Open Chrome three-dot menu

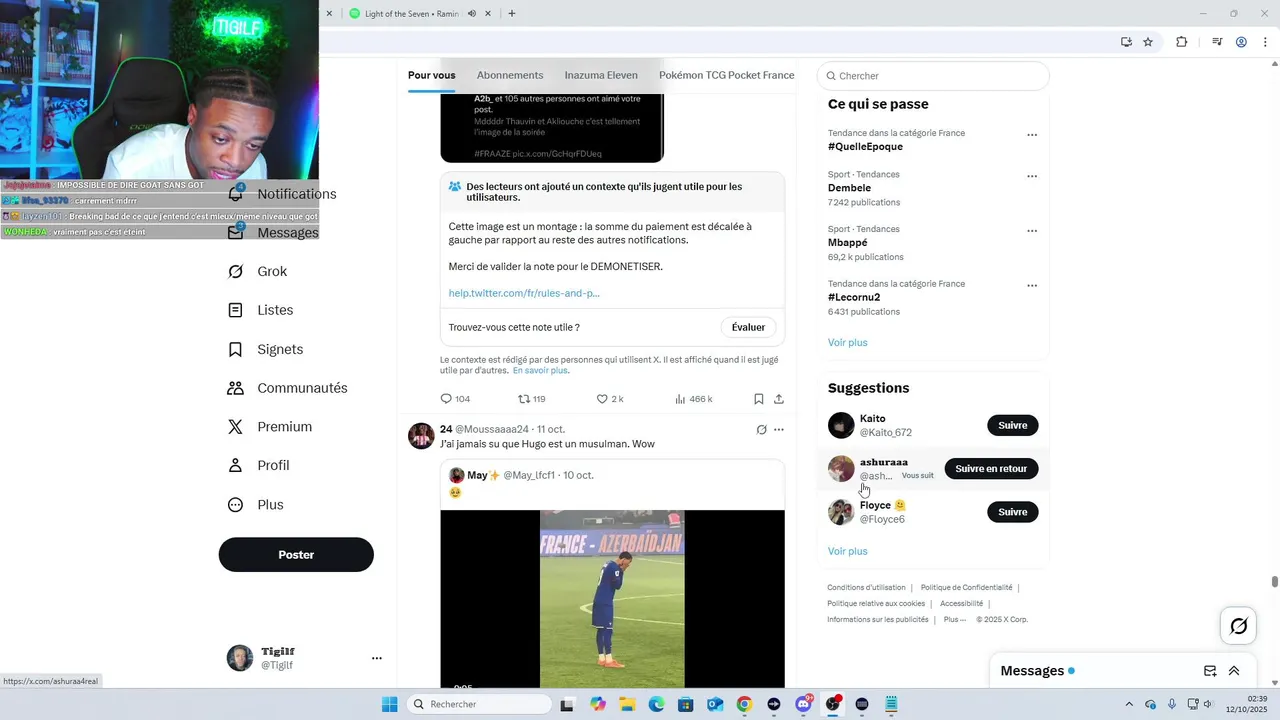1265,42
